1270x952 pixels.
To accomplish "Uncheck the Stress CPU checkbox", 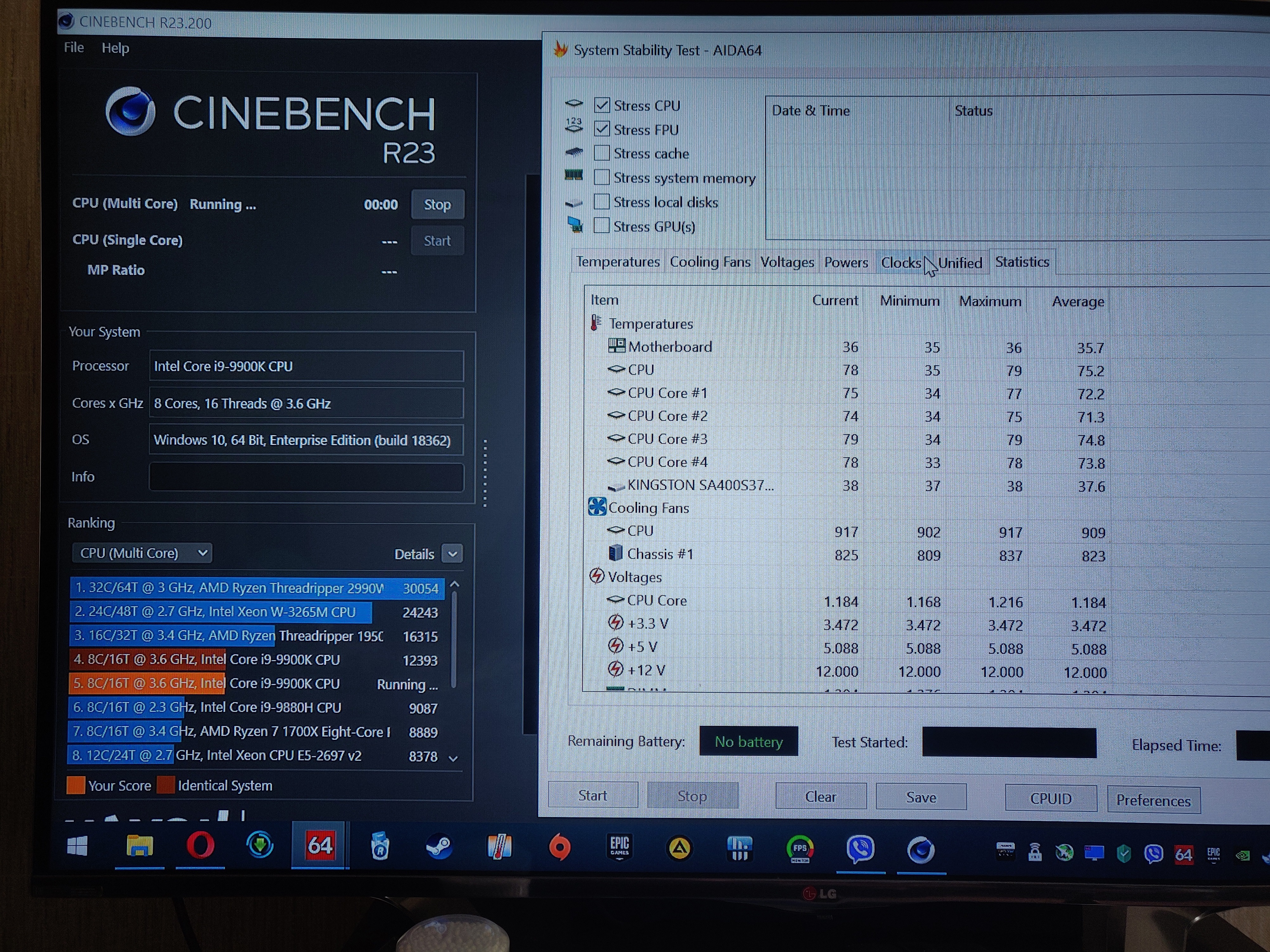I will (602, 105).
